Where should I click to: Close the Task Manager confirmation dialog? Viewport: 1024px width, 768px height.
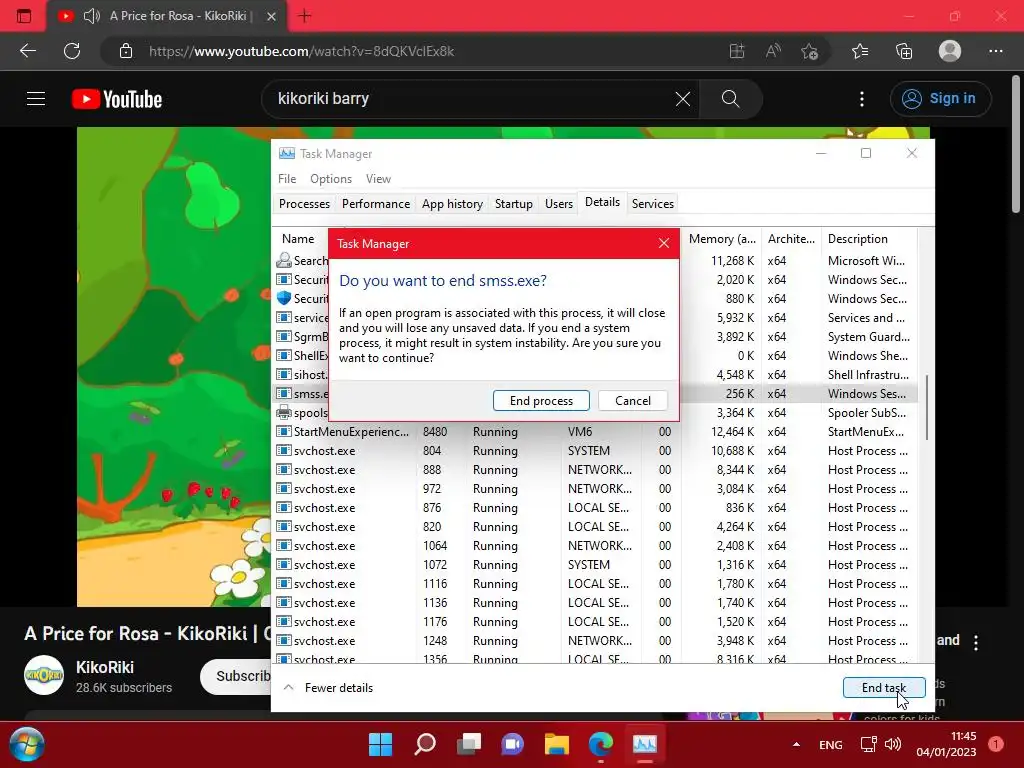point(664,244)
